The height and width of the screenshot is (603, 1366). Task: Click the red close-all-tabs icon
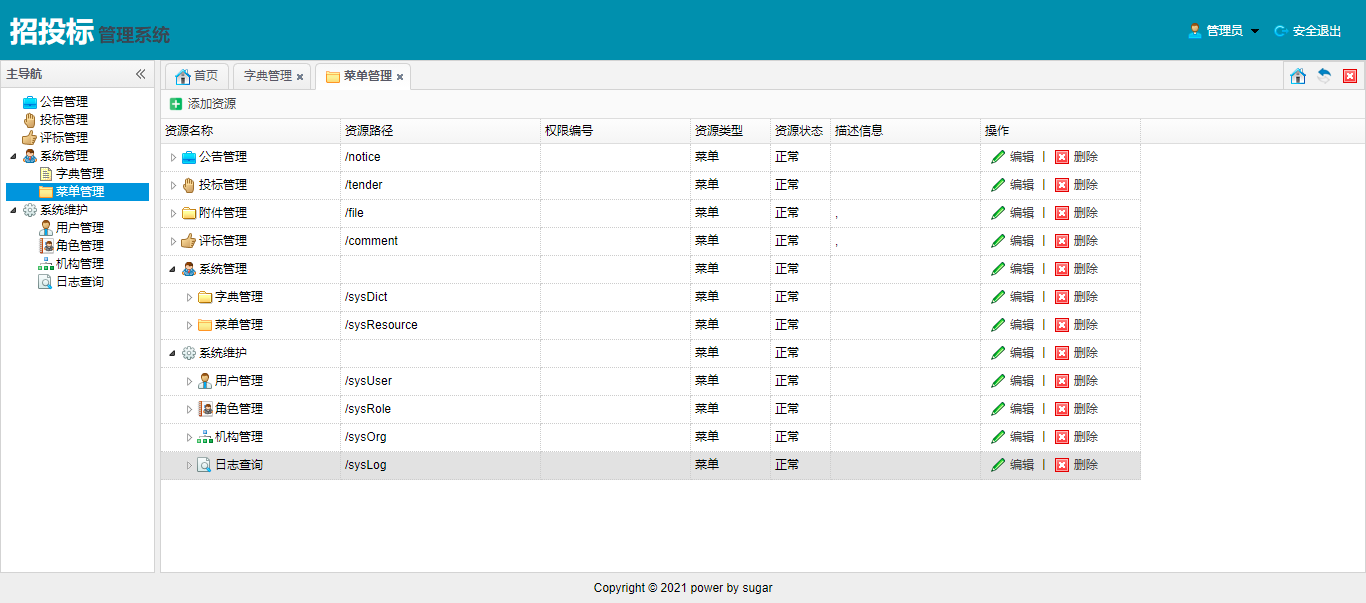click(x=1350, y=76)
